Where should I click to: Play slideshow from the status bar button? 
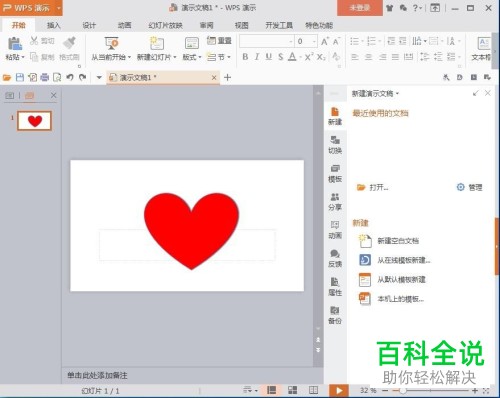coord(339,390)
